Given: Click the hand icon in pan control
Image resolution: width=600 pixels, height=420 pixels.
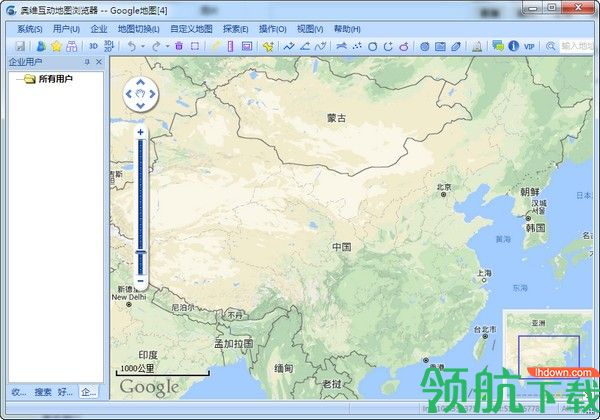Looking at the screenshot, I should [x=140, y=94].
